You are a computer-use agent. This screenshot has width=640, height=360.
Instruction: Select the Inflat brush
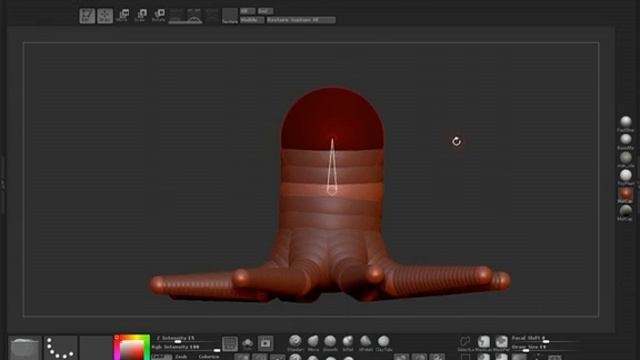[348, 343]
